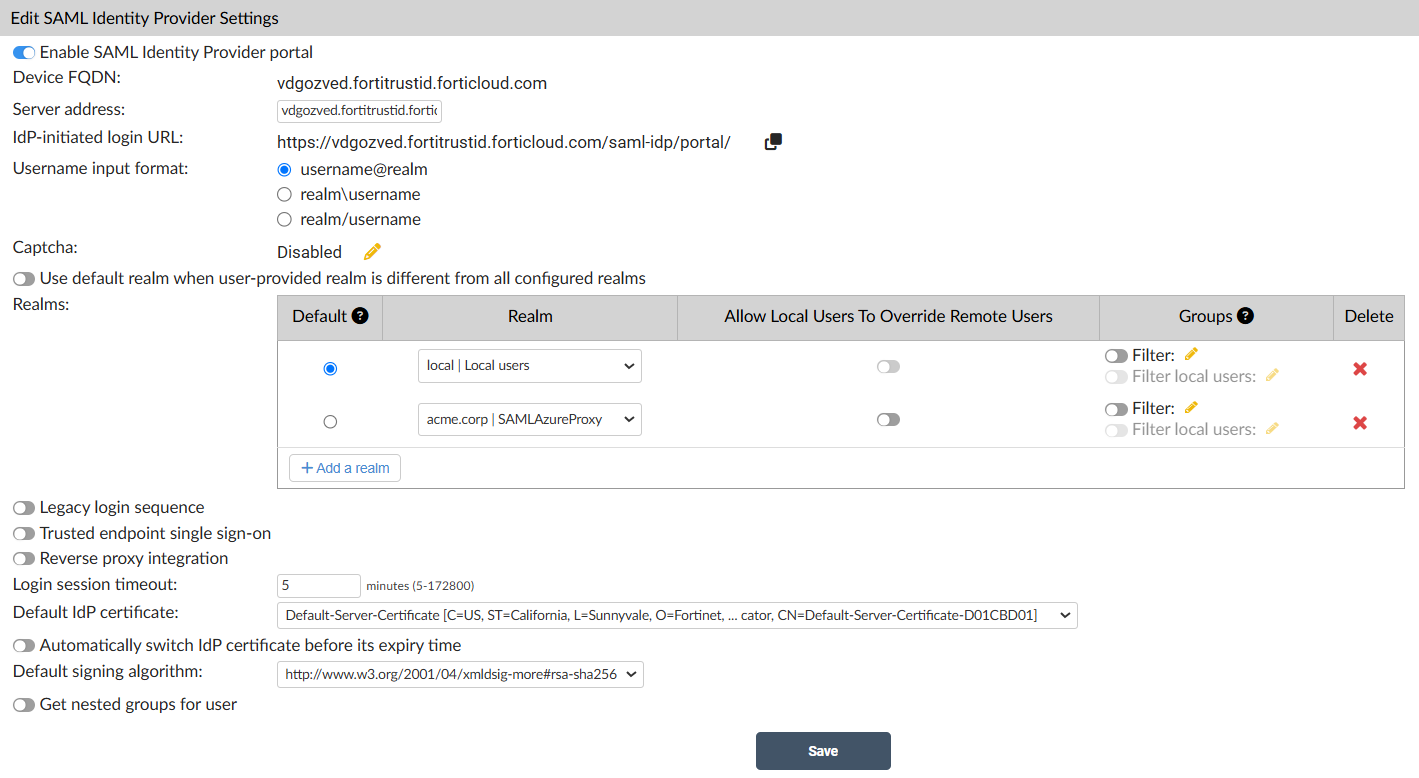The image size is (1419, 778).
Task: Edit the group Filter for acme.corp realm
Action: point(1190,407)
